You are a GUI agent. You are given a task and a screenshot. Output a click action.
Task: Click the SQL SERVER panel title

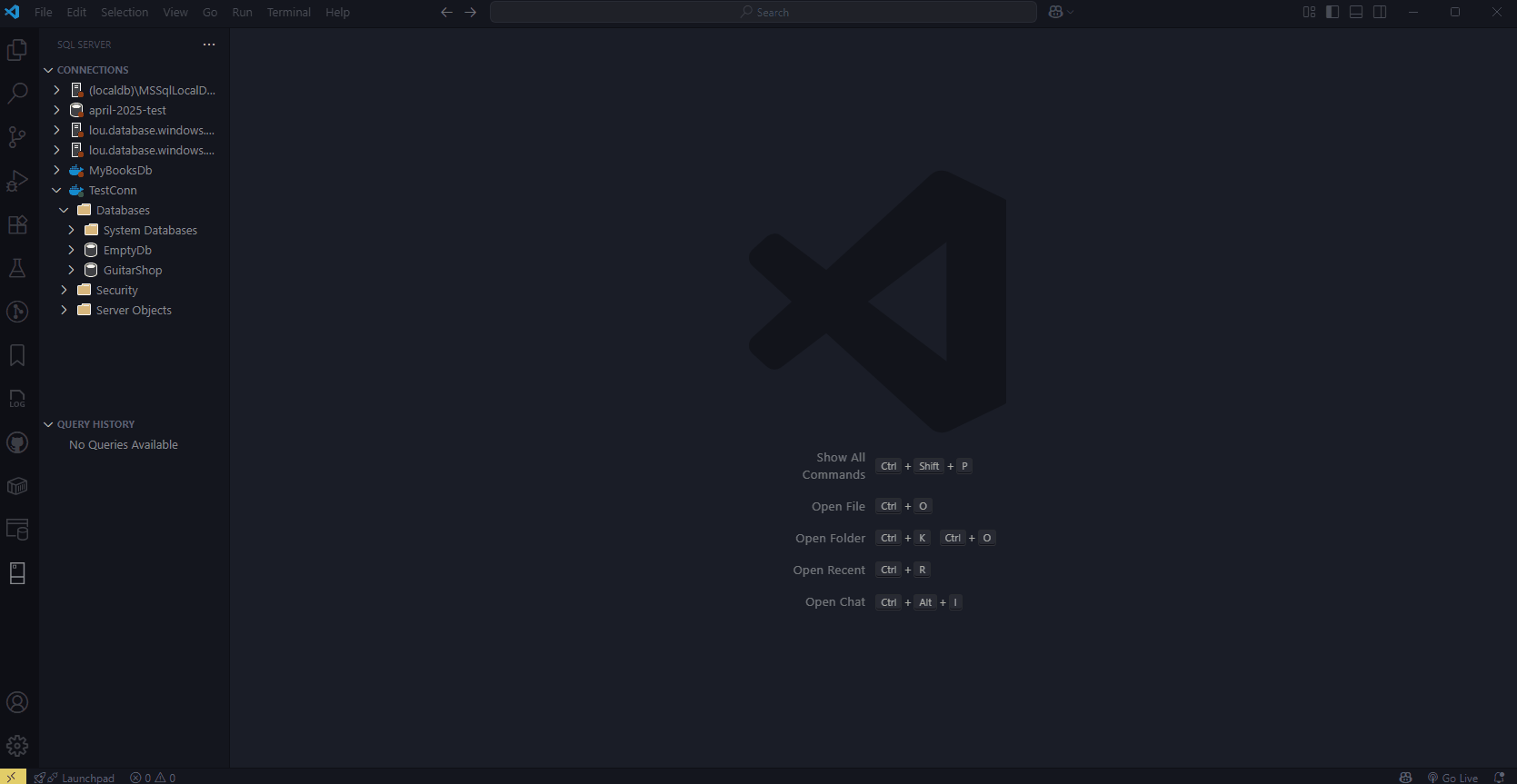click(x=84, y=45)
